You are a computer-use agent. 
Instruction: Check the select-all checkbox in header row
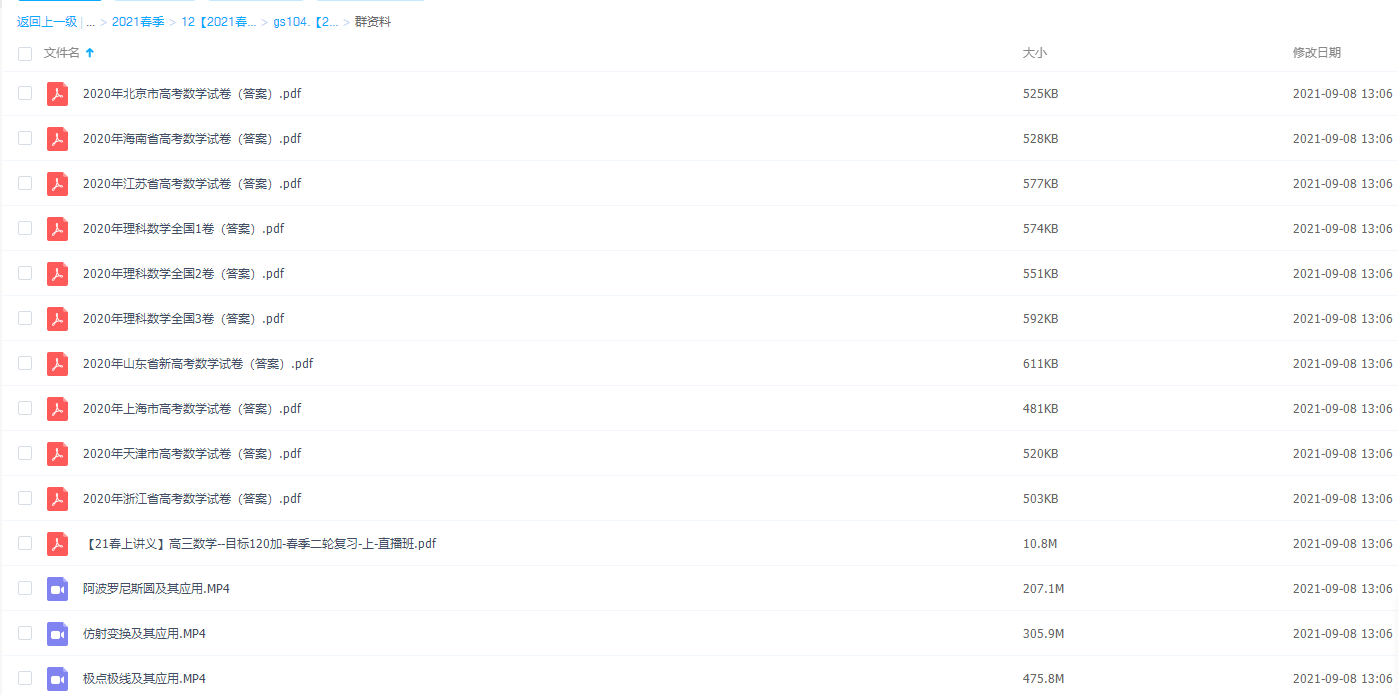point(24,53)
